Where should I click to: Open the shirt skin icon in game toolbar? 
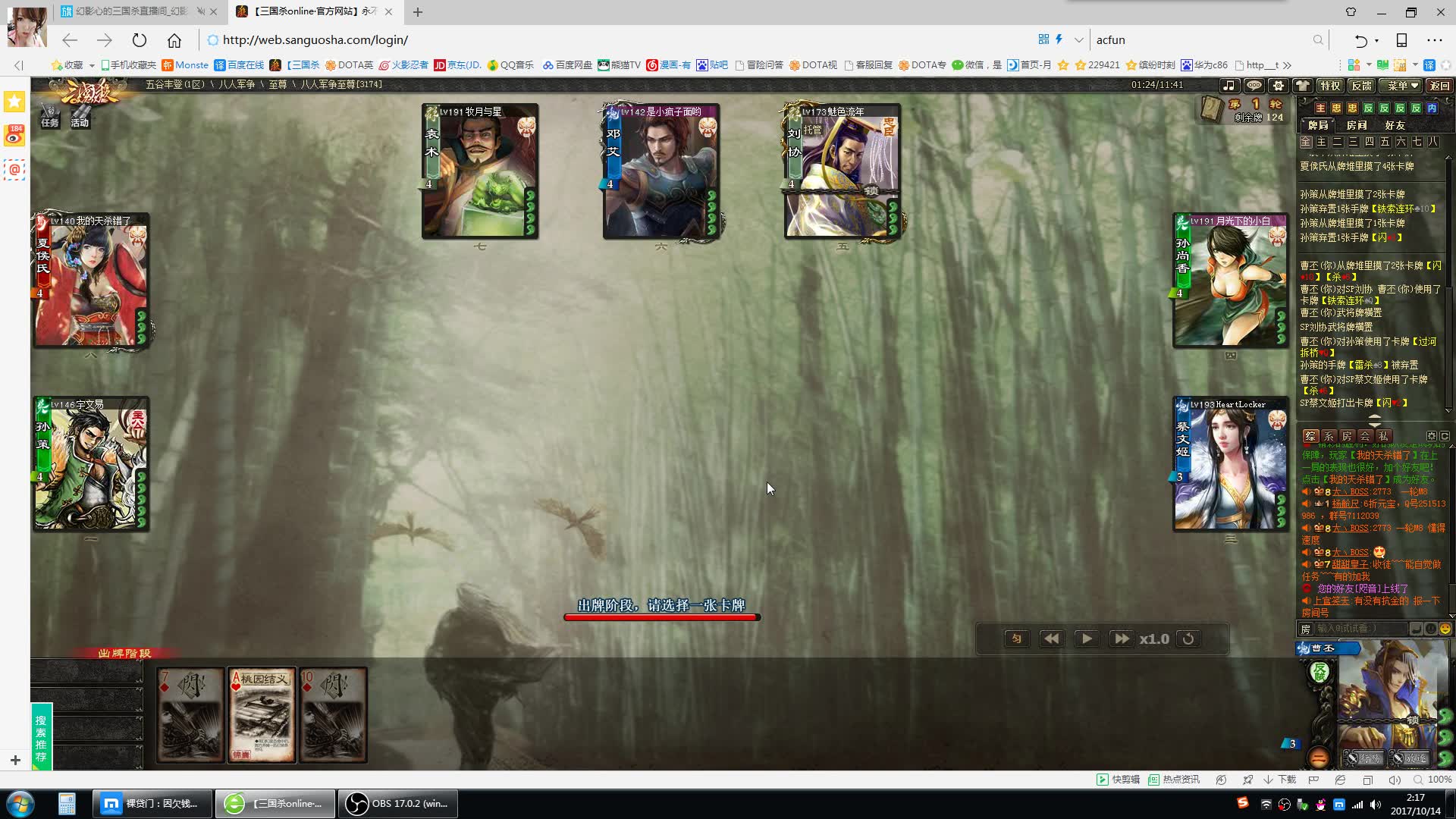point(1303,86)
